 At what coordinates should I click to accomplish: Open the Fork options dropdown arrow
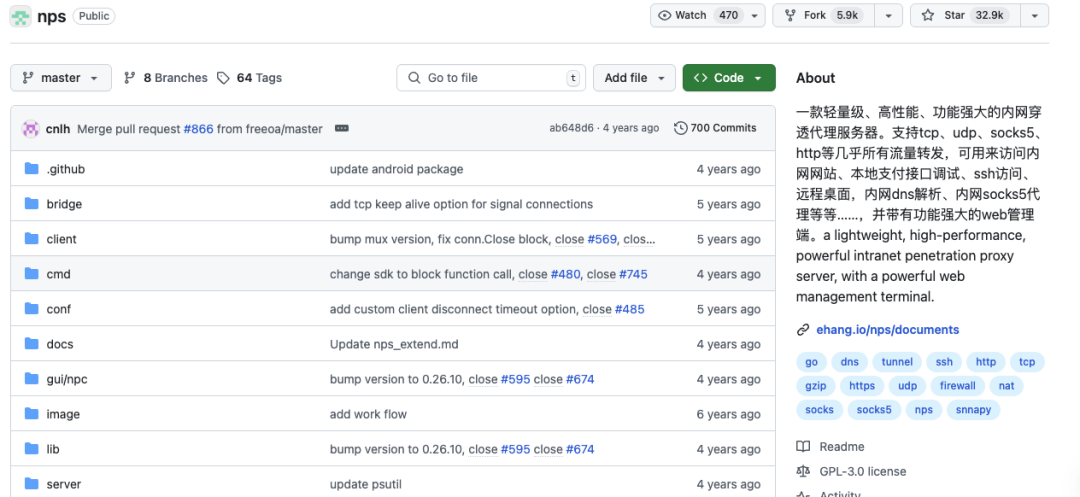(889, 15)
